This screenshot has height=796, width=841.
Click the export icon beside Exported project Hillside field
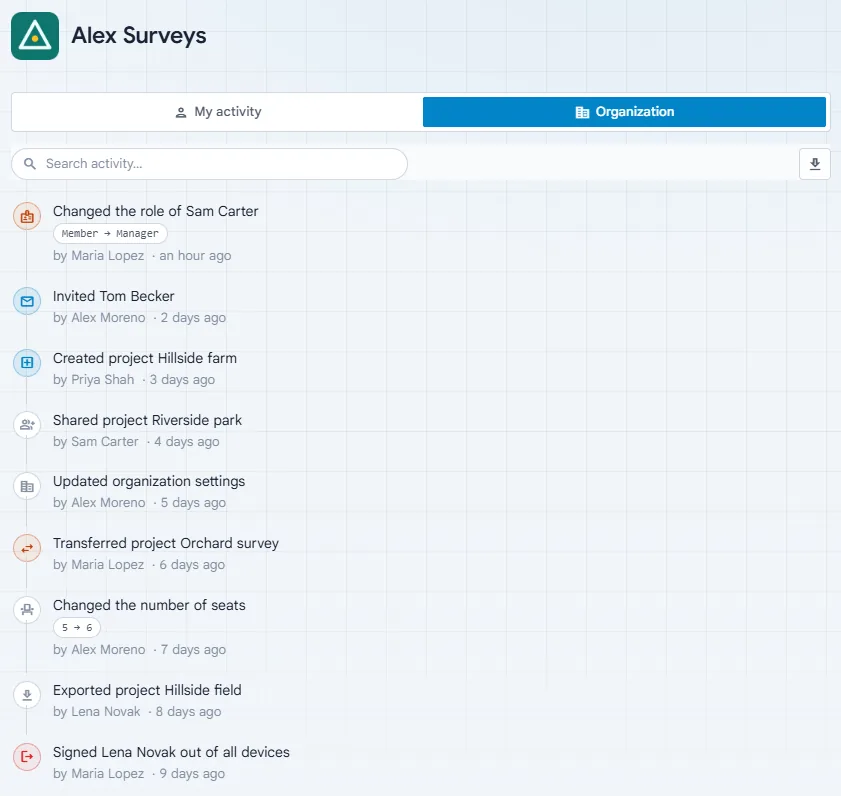[27, 695]
